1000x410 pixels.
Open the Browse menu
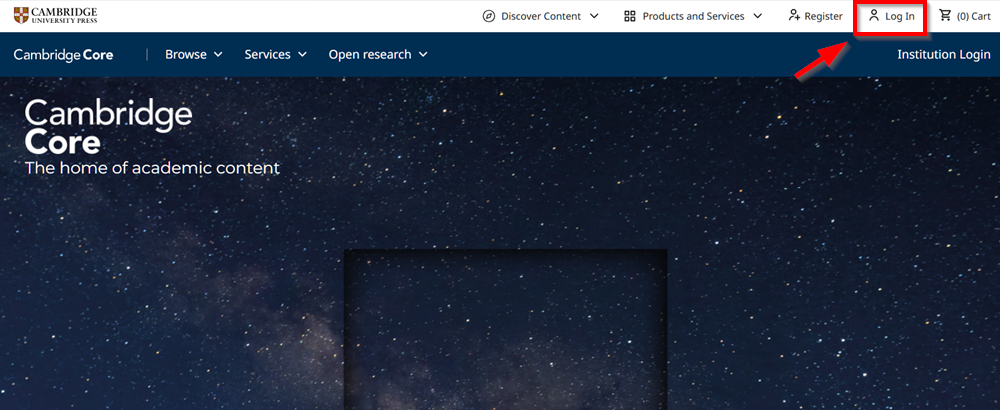point(194,55)
